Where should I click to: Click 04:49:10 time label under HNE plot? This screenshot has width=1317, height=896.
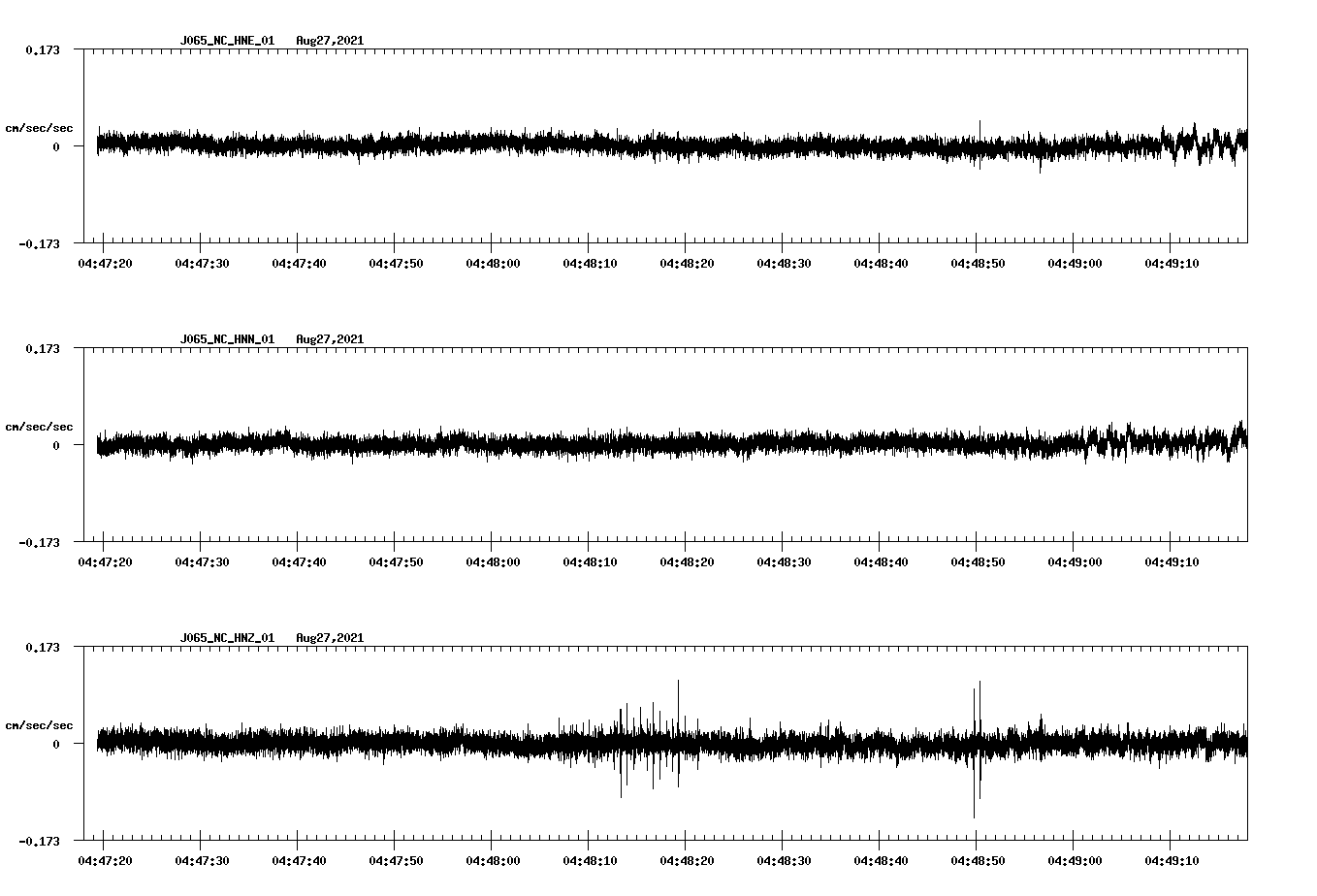[1172, 263]
